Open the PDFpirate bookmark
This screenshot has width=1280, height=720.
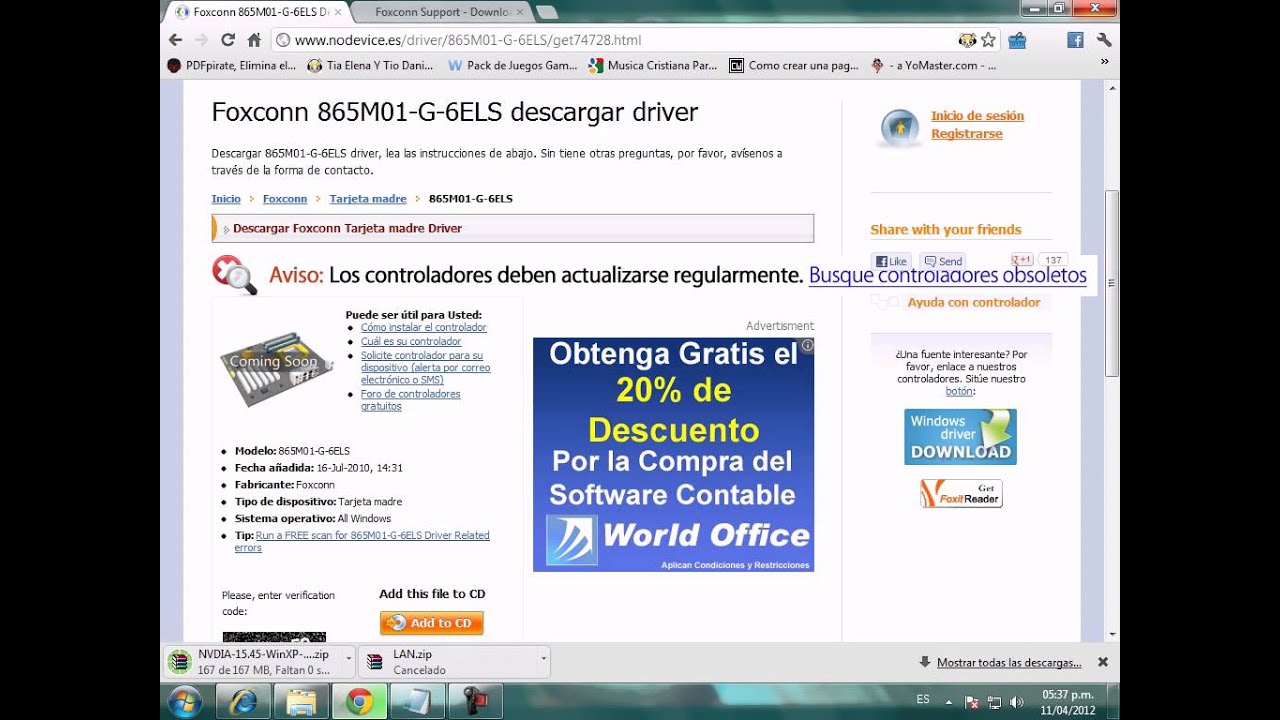232,66
